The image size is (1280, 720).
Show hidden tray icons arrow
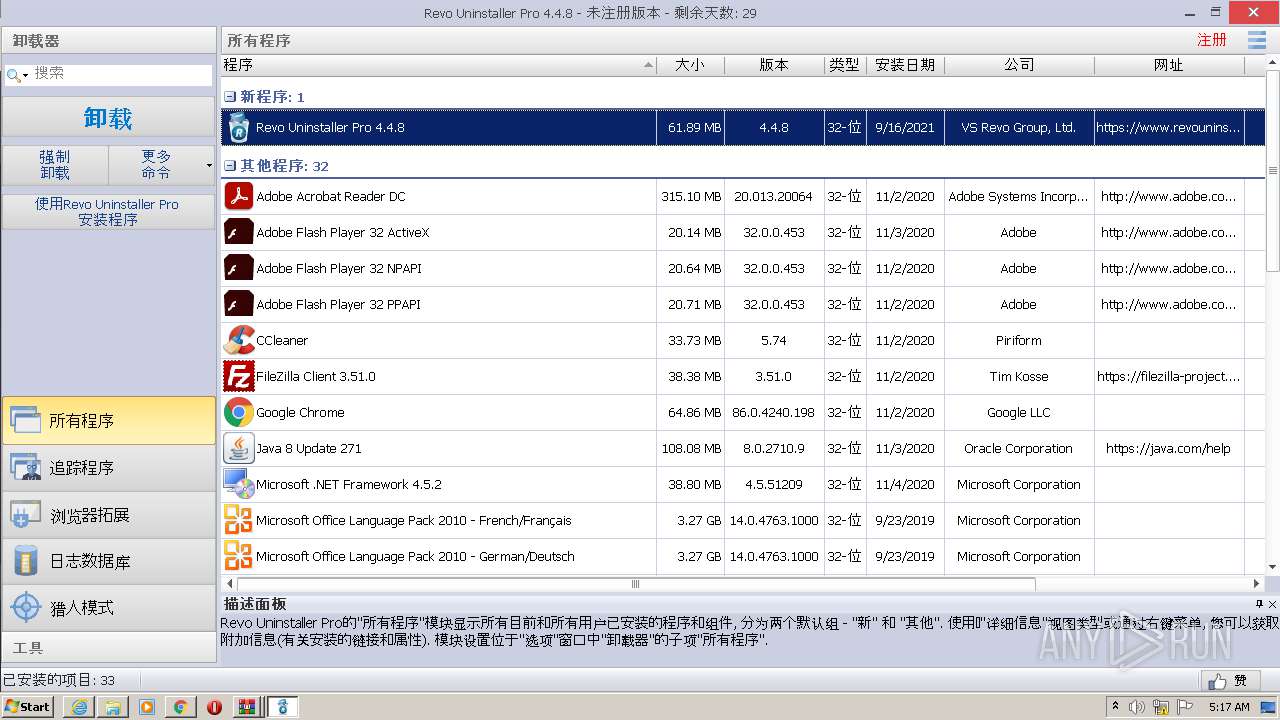pyautogui.click(x=1115, y=707)
